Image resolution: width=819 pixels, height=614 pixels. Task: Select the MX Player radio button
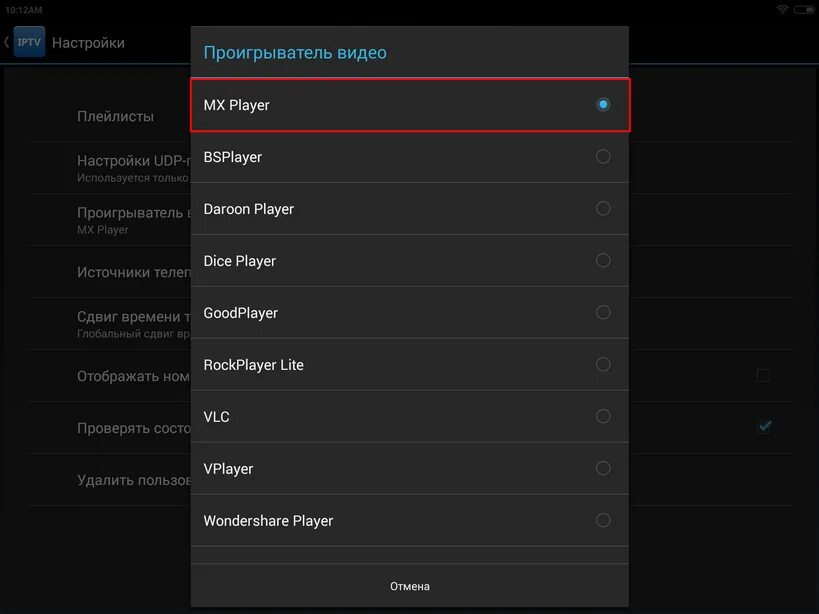click(602, 104)
